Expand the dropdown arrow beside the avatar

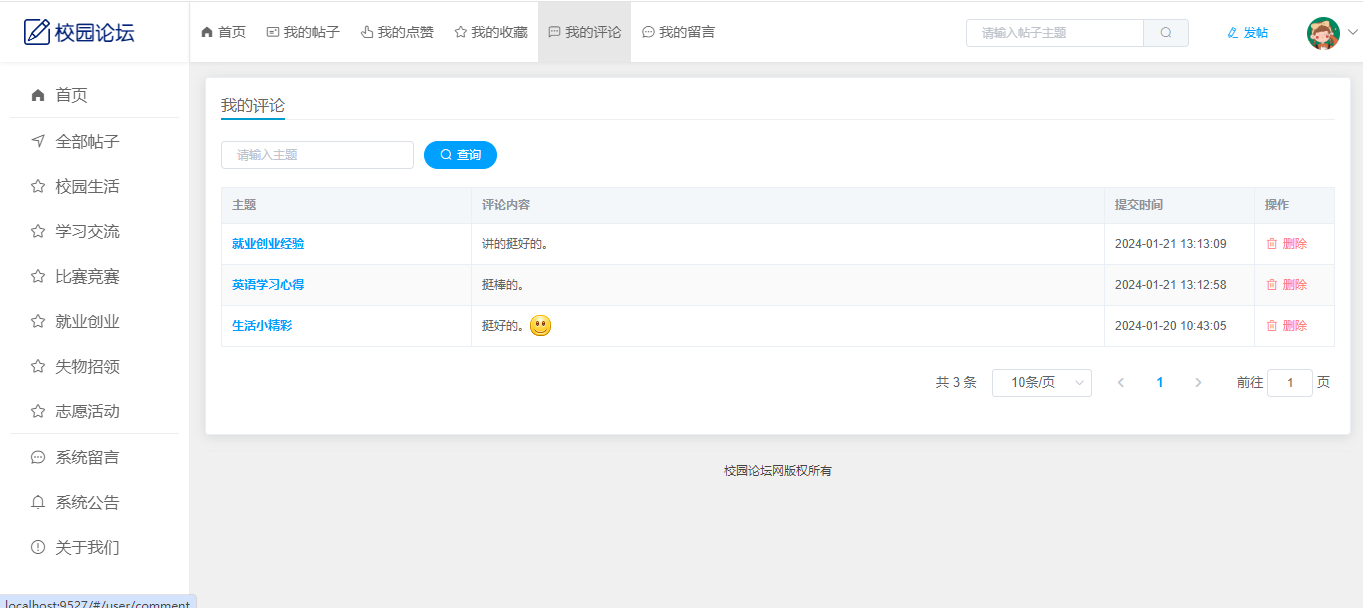point(1353,32)
